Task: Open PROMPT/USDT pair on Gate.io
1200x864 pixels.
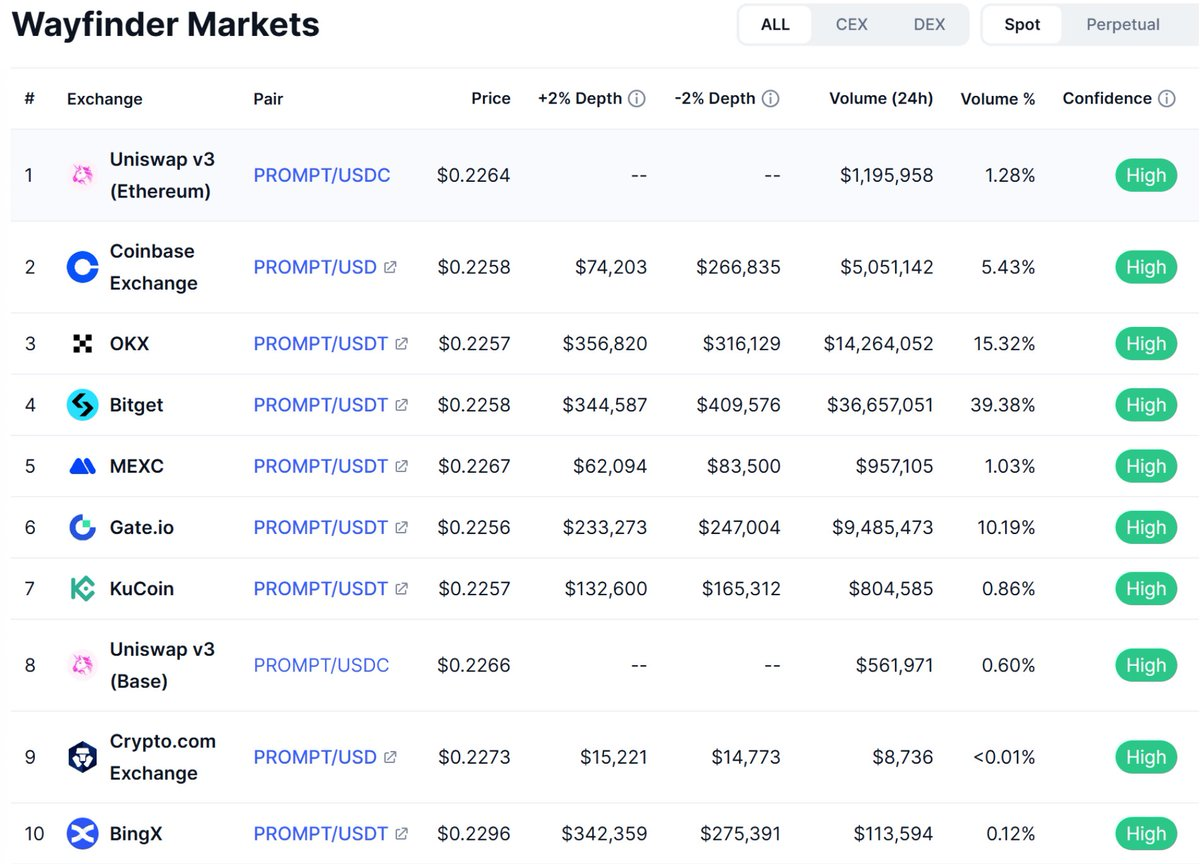Action: (x=320, y=527)
